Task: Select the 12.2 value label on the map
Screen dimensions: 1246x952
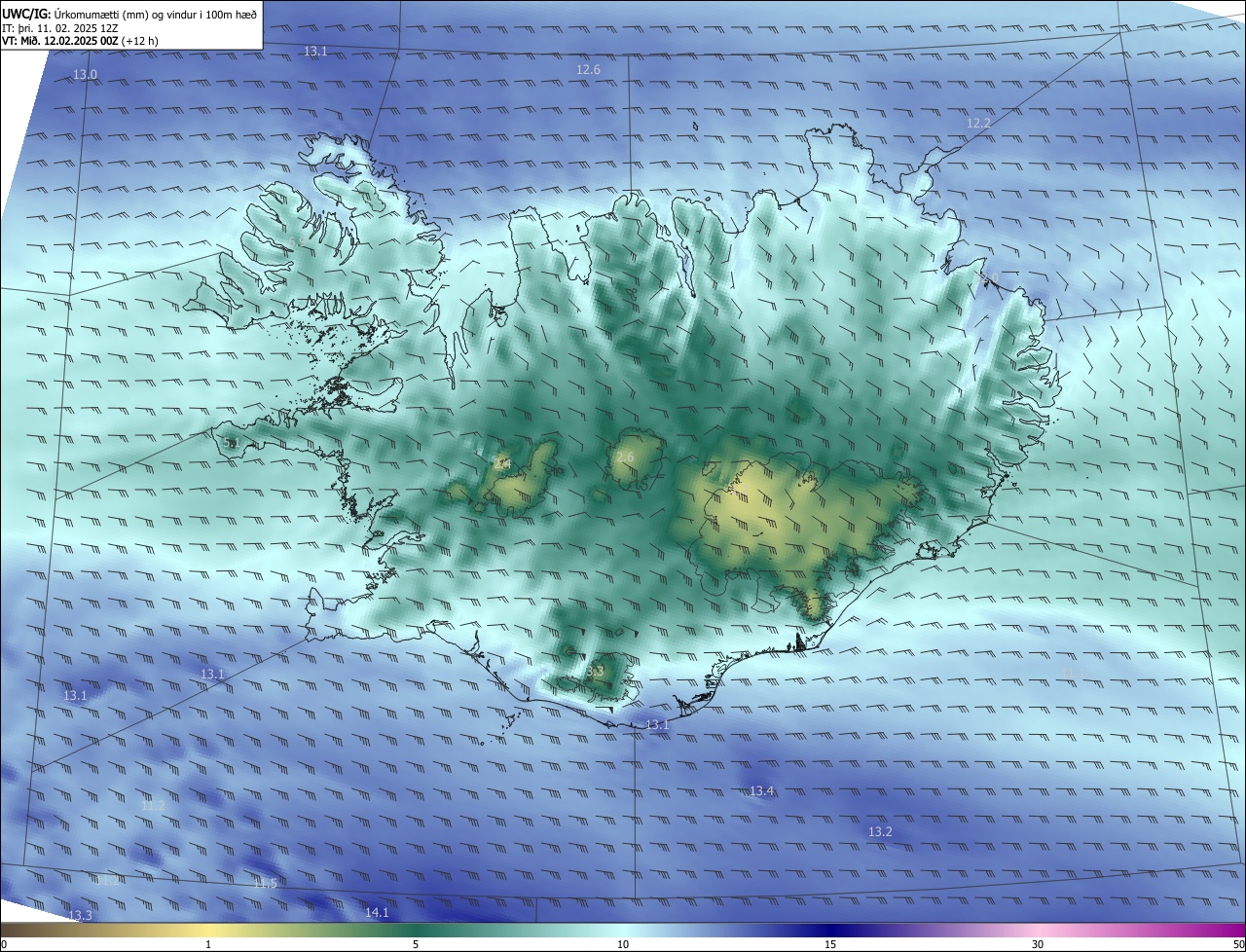Action: [x=978, y=124]
